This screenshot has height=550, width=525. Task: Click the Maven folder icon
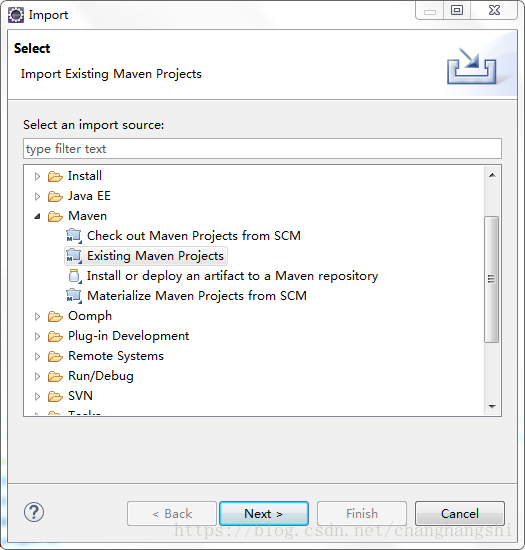click(55, 216)
